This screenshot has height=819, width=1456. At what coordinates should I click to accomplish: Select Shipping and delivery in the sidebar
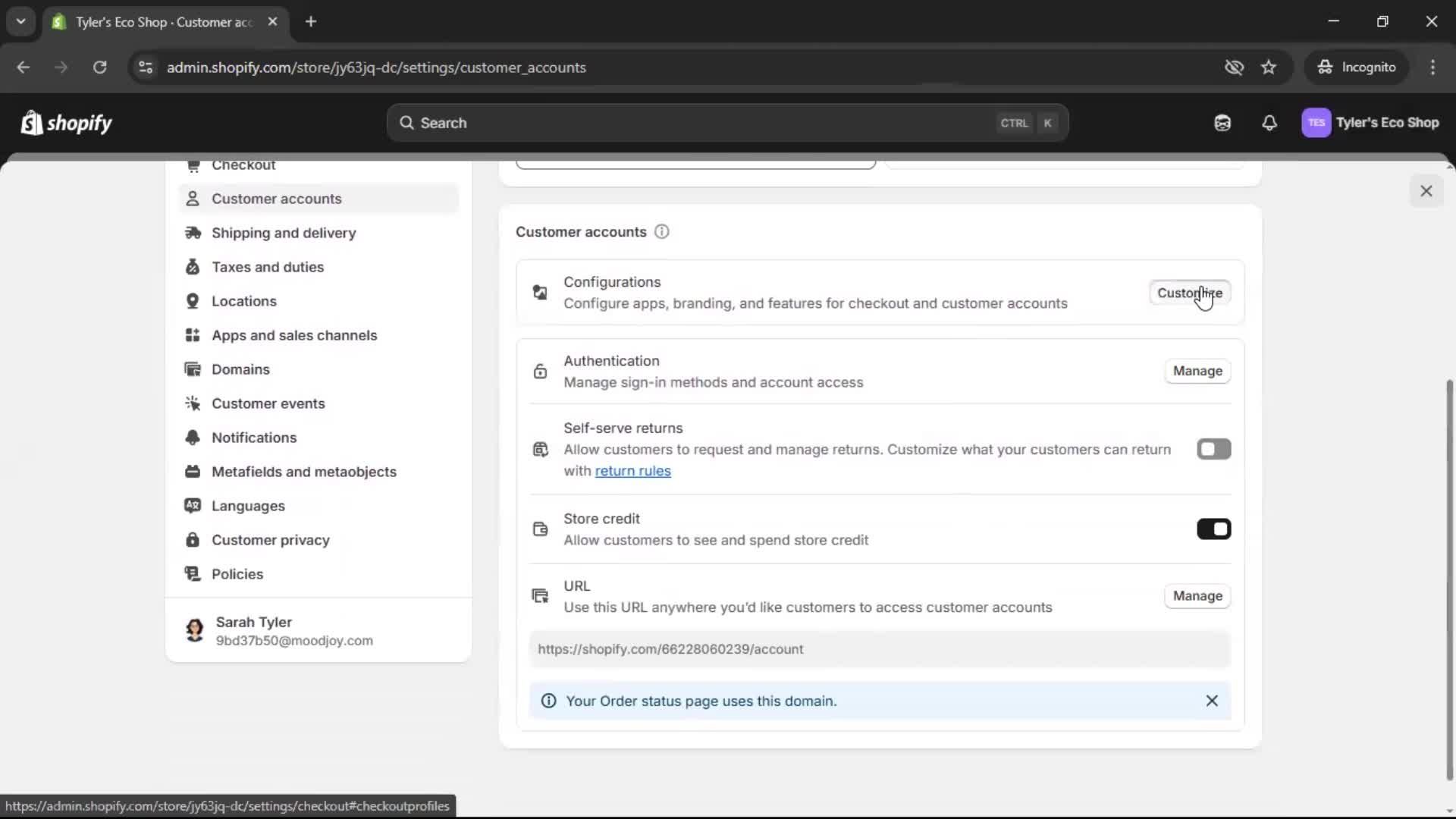coord(284,233)
